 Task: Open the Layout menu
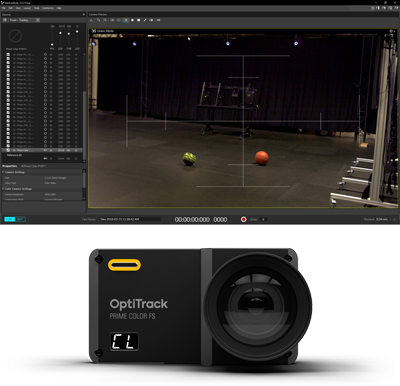click(27, 8)
